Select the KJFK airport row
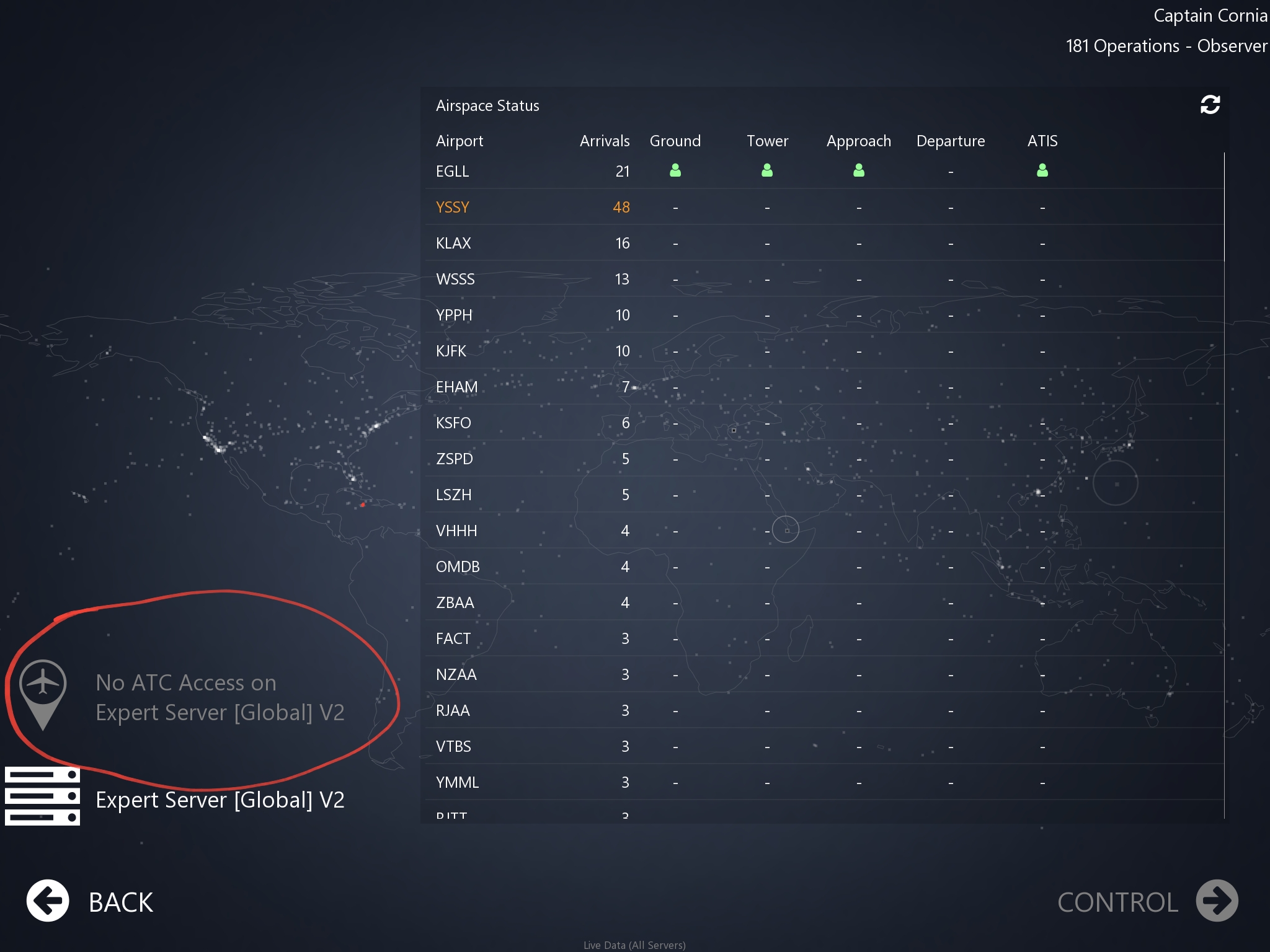The width and height of the screenshot is (1270, 952). [x=451, y=351]
